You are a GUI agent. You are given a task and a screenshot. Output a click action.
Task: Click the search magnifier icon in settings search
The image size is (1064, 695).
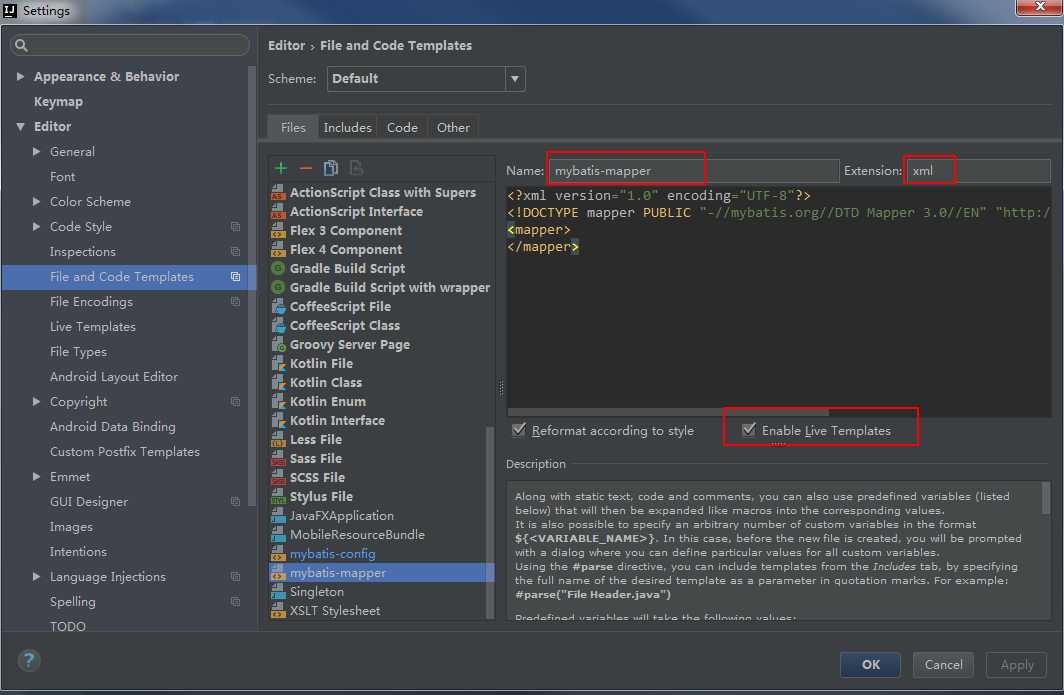[x=22, y=45]
